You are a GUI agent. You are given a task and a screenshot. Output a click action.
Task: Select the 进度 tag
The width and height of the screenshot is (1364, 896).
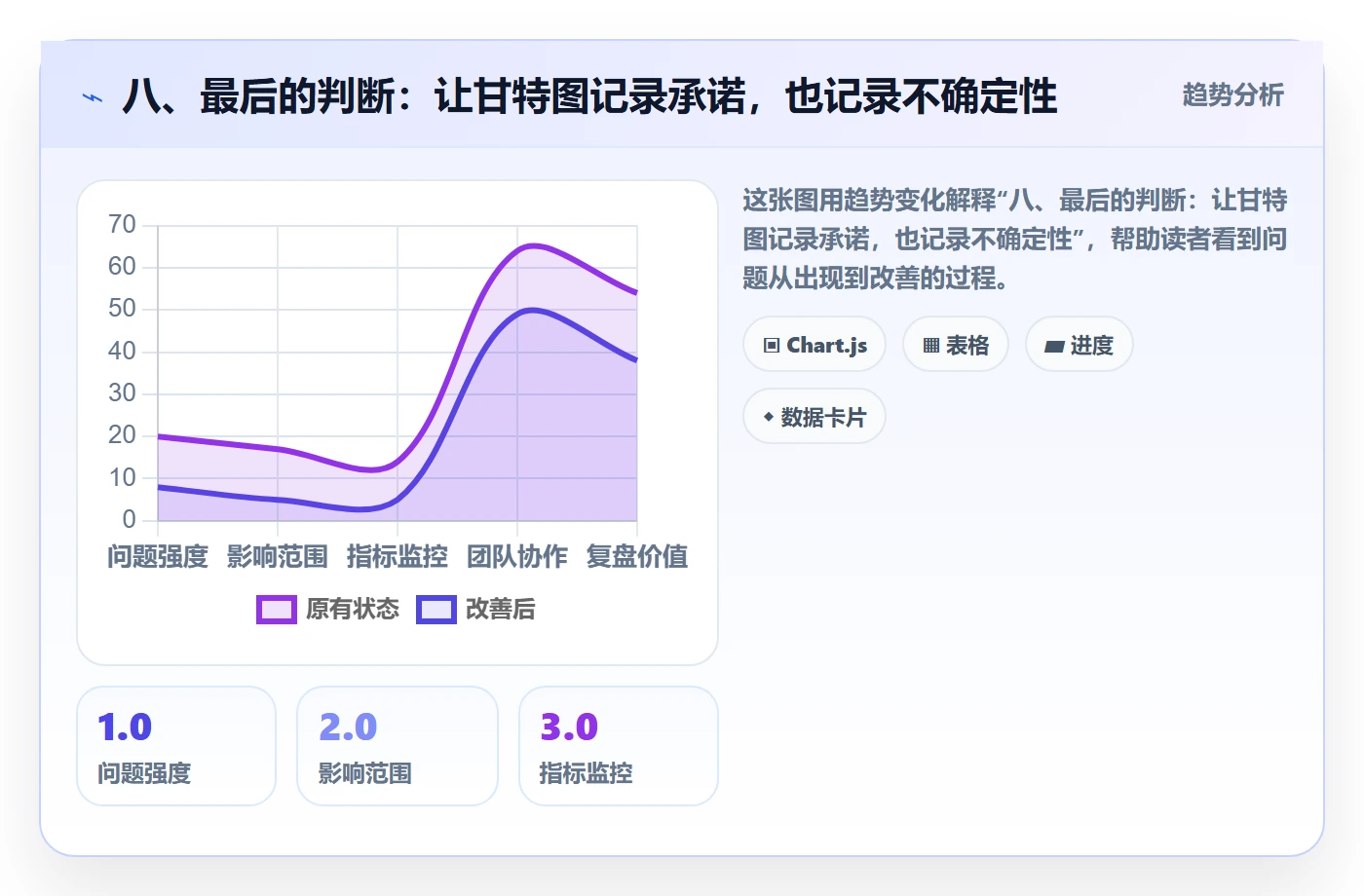click(x=1080, y=345)
